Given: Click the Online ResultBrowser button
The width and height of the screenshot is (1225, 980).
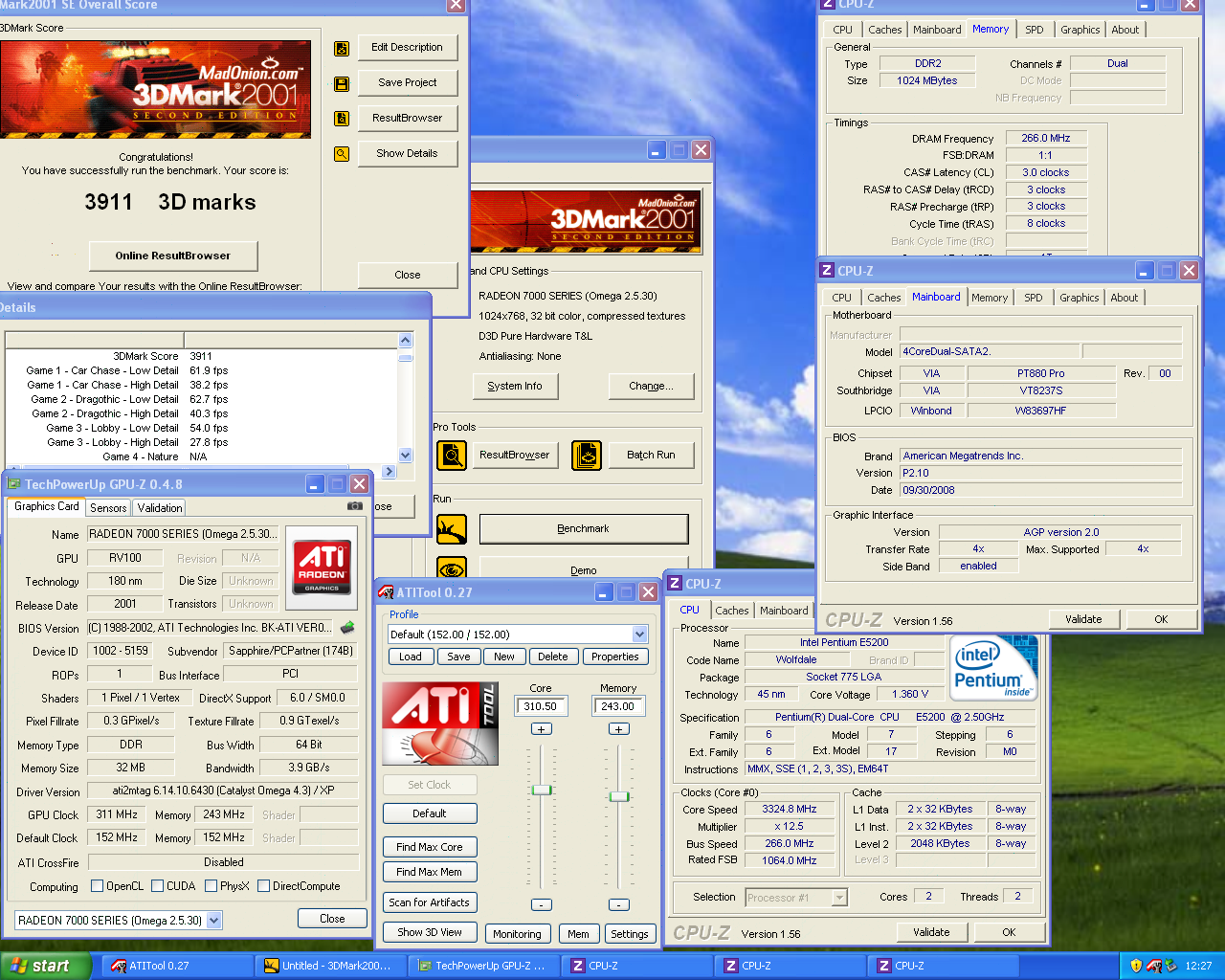Looking at the screenshot, I should click(173, 256).
